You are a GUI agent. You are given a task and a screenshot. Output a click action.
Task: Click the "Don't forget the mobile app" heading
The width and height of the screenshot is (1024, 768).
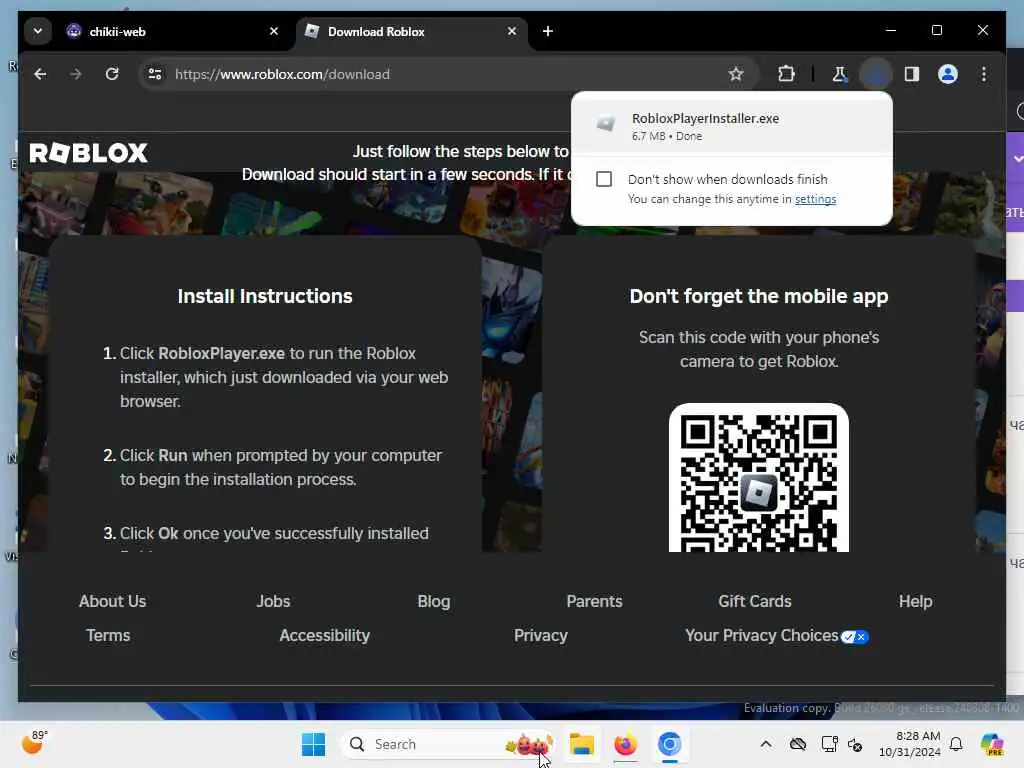[759, 296]
